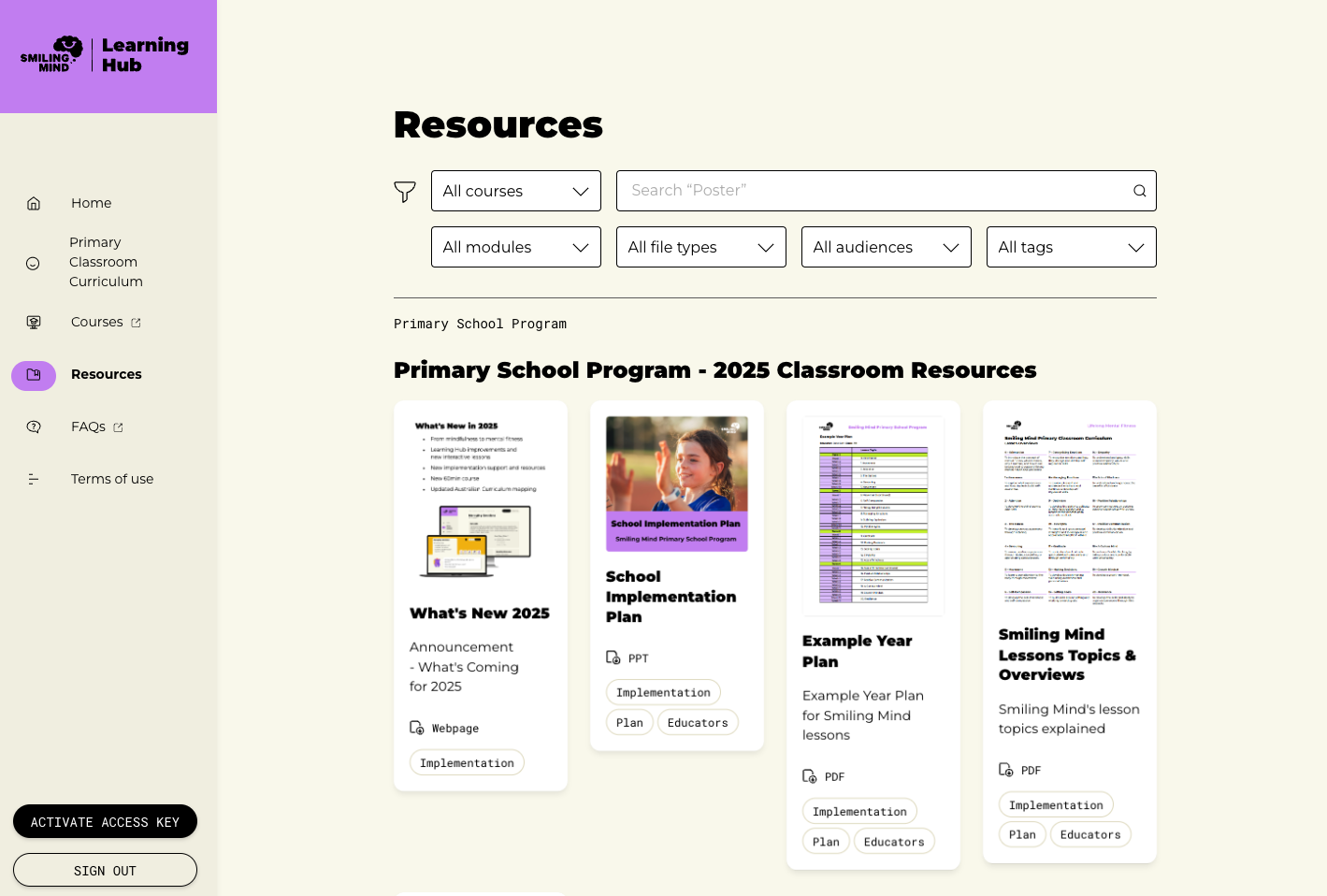Click the filter funnel icon

point(405,192)
